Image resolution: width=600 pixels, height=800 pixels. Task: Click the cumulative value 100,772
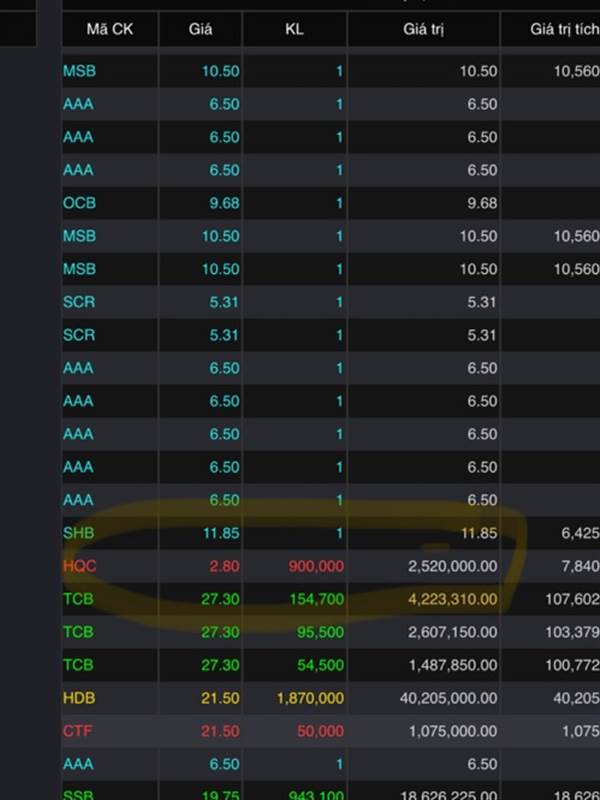[x=572, y=665]
